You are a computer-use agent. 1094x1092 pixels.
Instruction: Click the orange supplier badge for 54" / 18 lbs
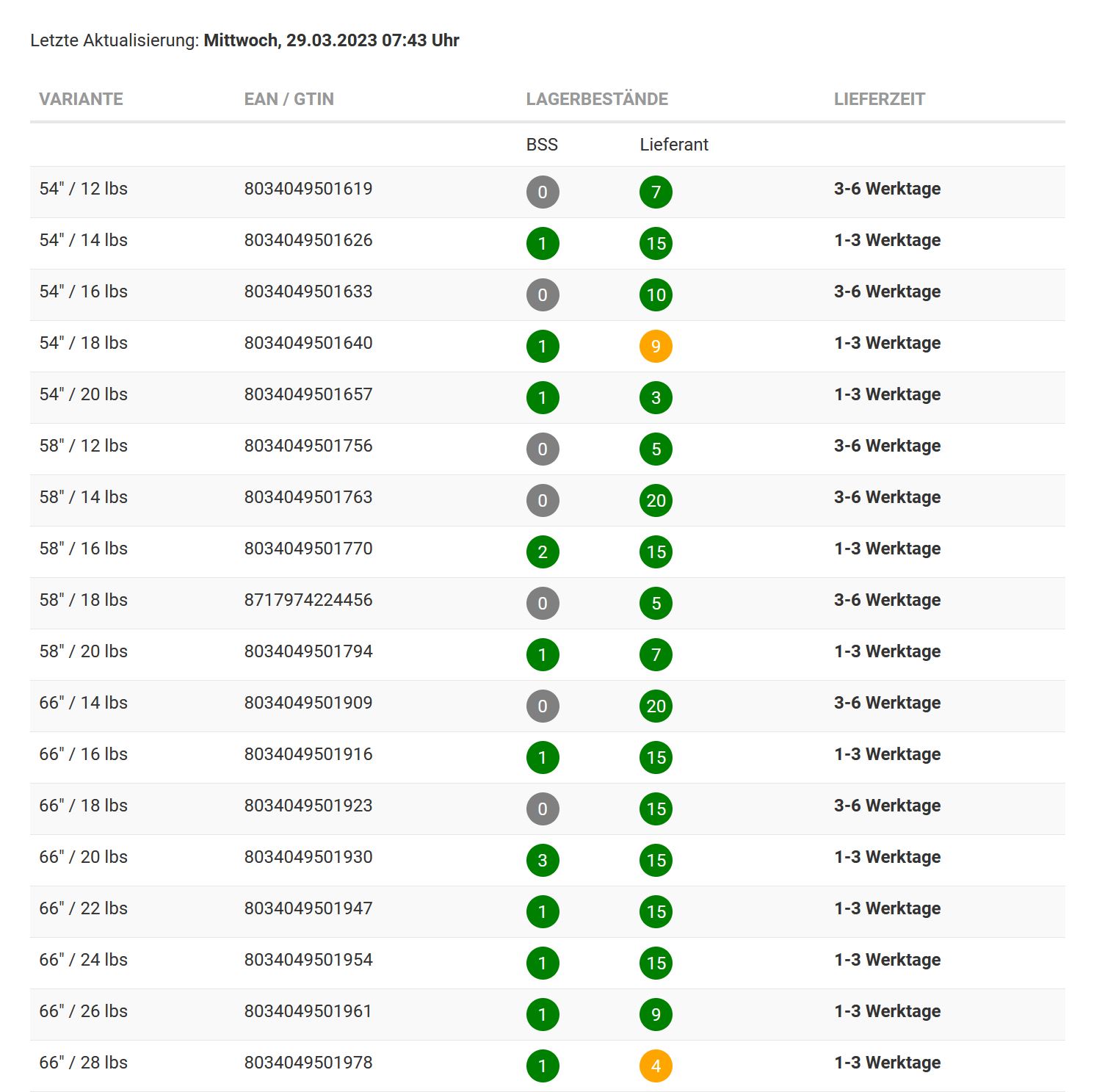coord(656,346)
